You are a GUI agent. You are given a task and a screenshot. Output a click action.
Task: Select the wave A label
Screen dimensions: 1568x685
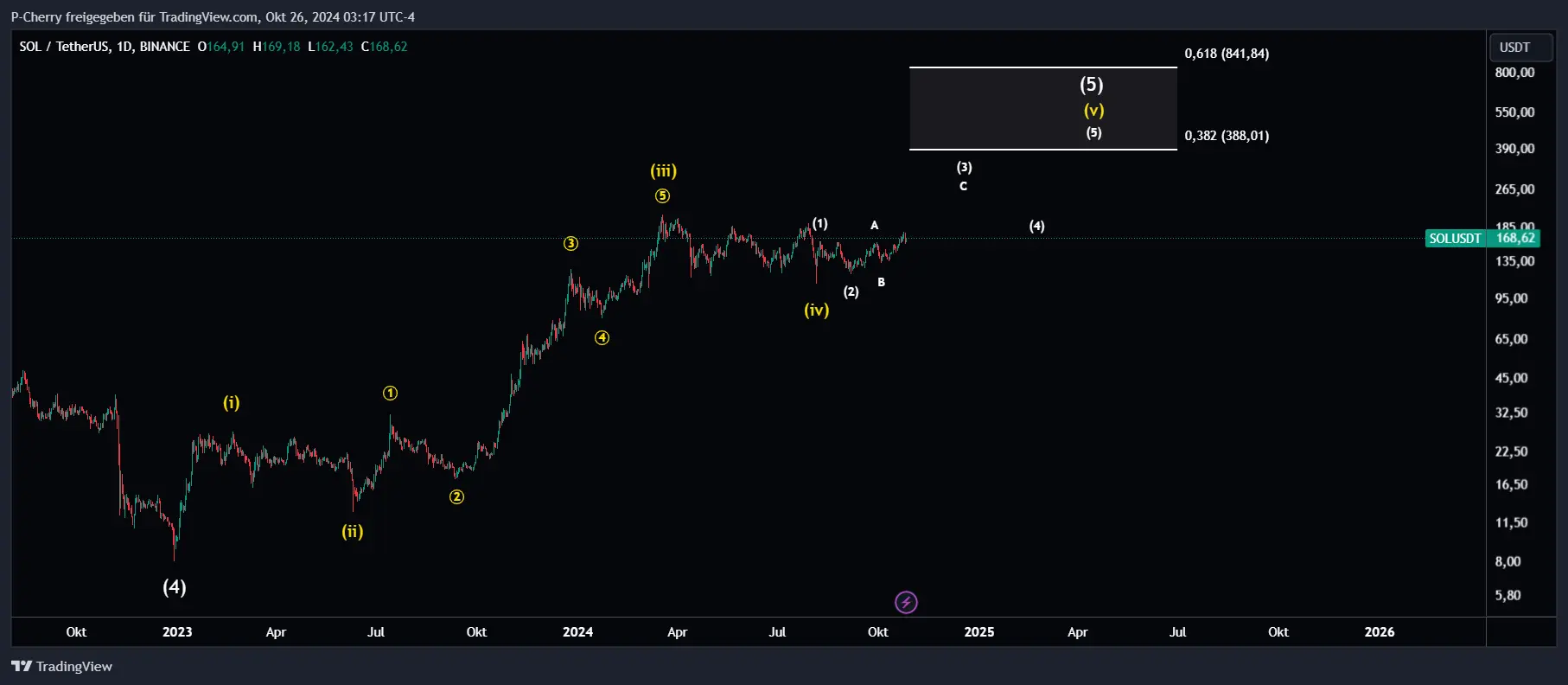click(x=875, y=225)
